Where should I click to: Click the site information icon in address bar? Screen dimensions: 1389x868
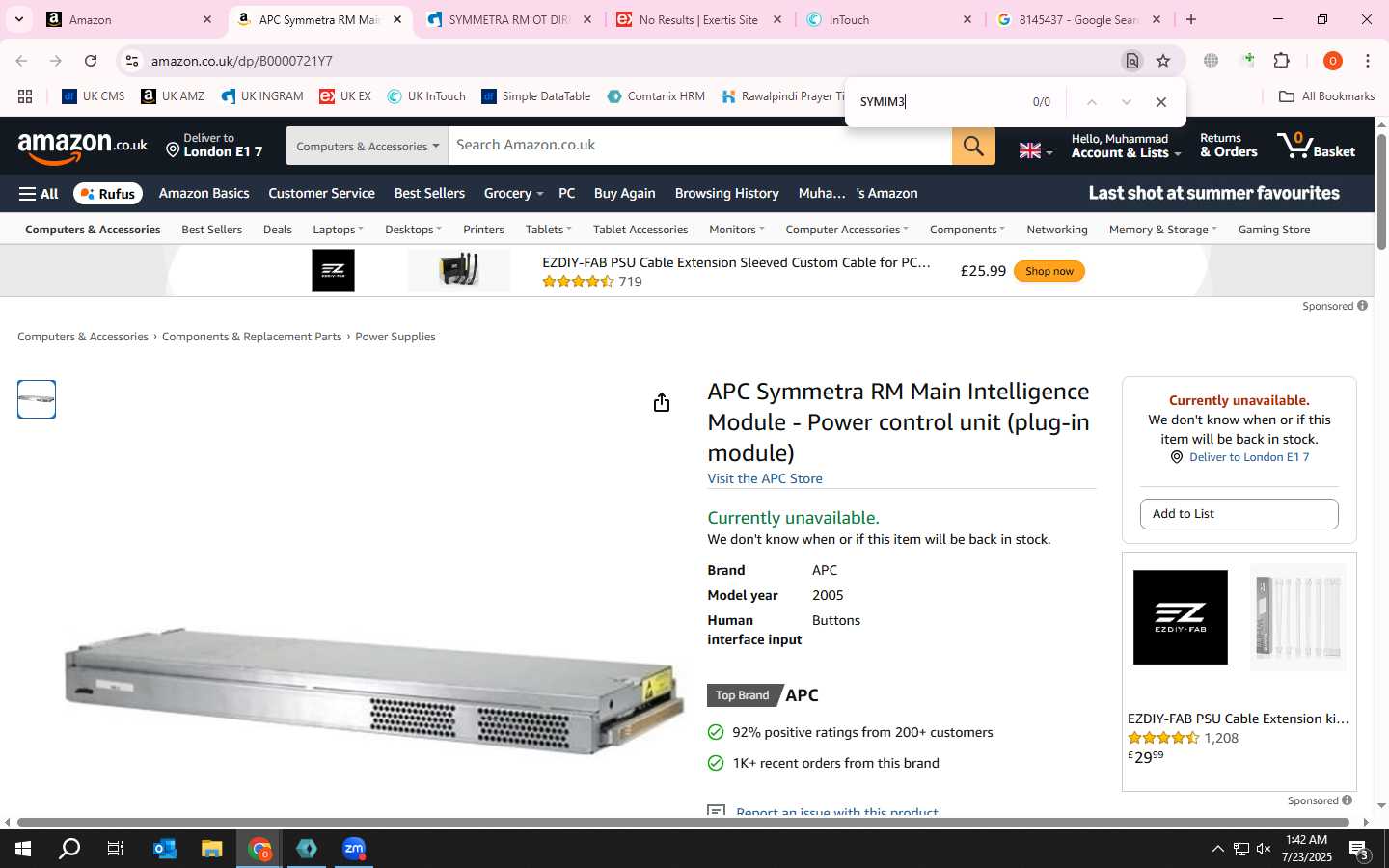(x=132, y=61)
